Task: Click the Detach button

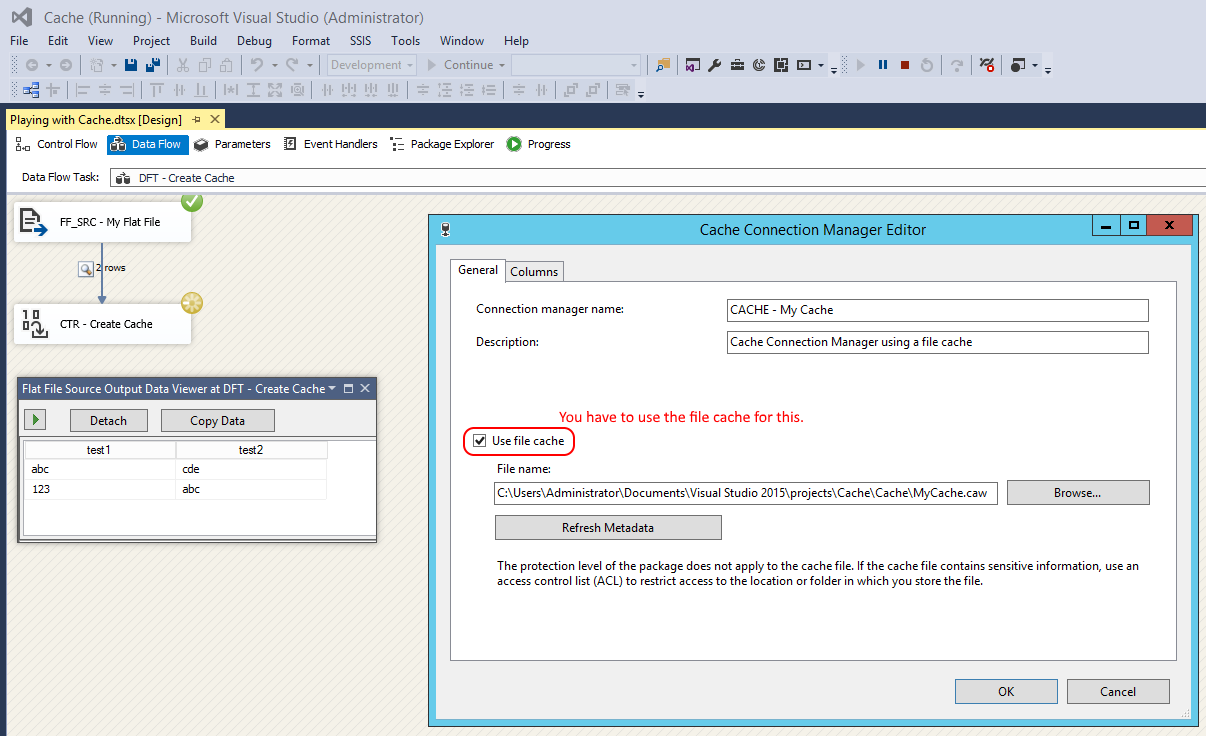Action: [x=108, y=420]
